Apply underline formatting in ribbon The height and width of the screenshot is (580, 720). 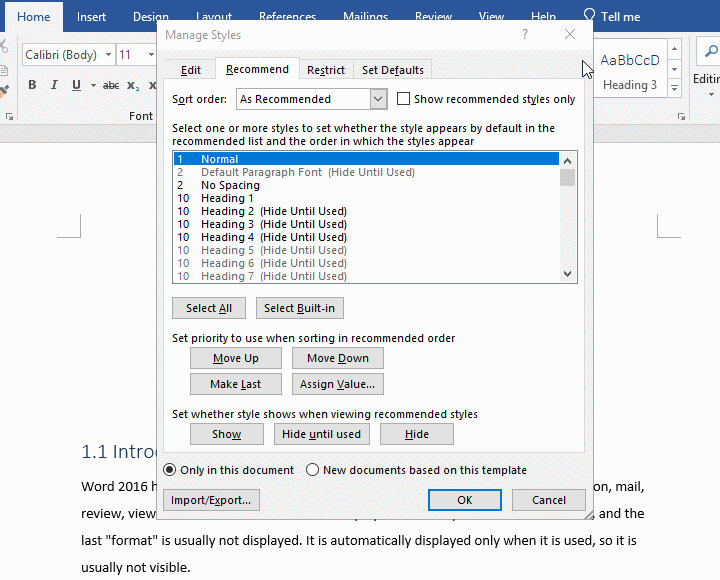coord(76,85)
